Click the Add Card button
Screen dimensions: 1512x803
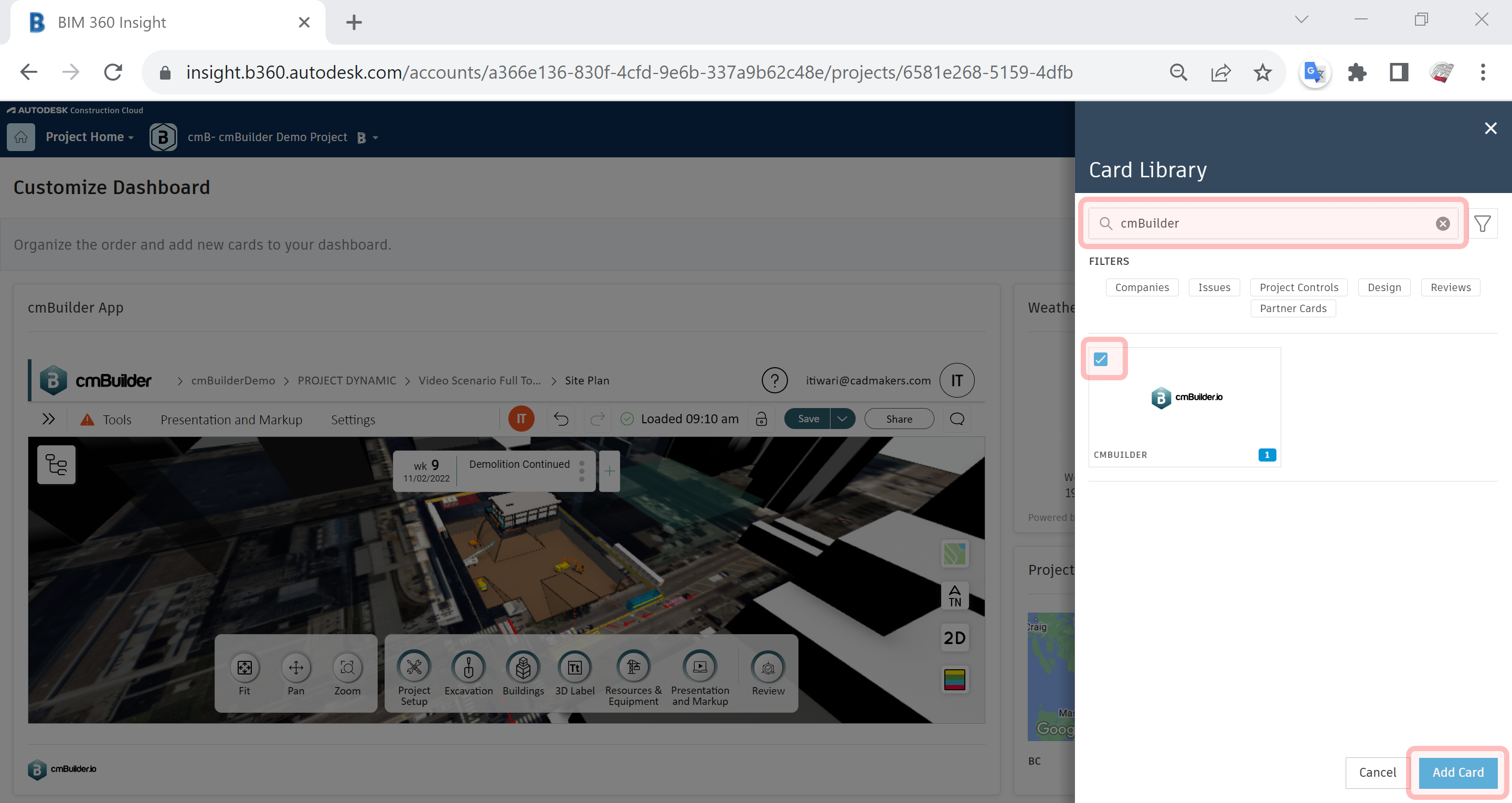[x=1457, y=772]
